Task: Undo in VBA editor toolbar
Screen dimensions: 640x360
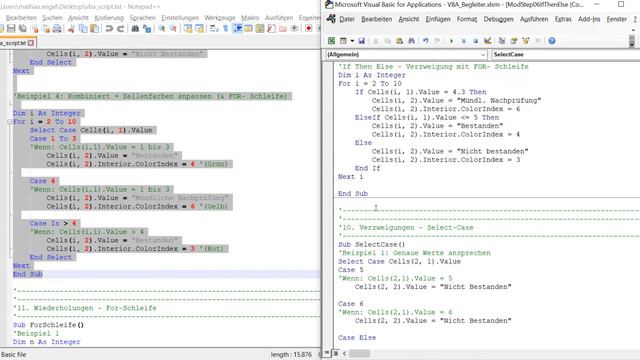Action: click(426, 41)
